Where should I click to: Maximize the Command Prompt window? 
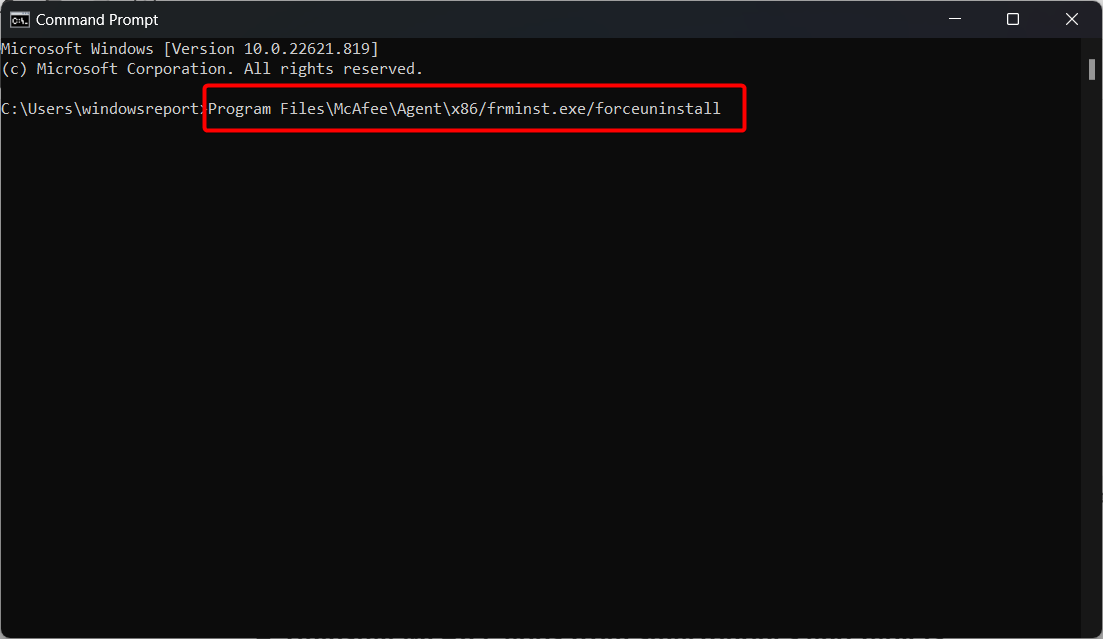pyautogui.click(x=1013, y=19)
